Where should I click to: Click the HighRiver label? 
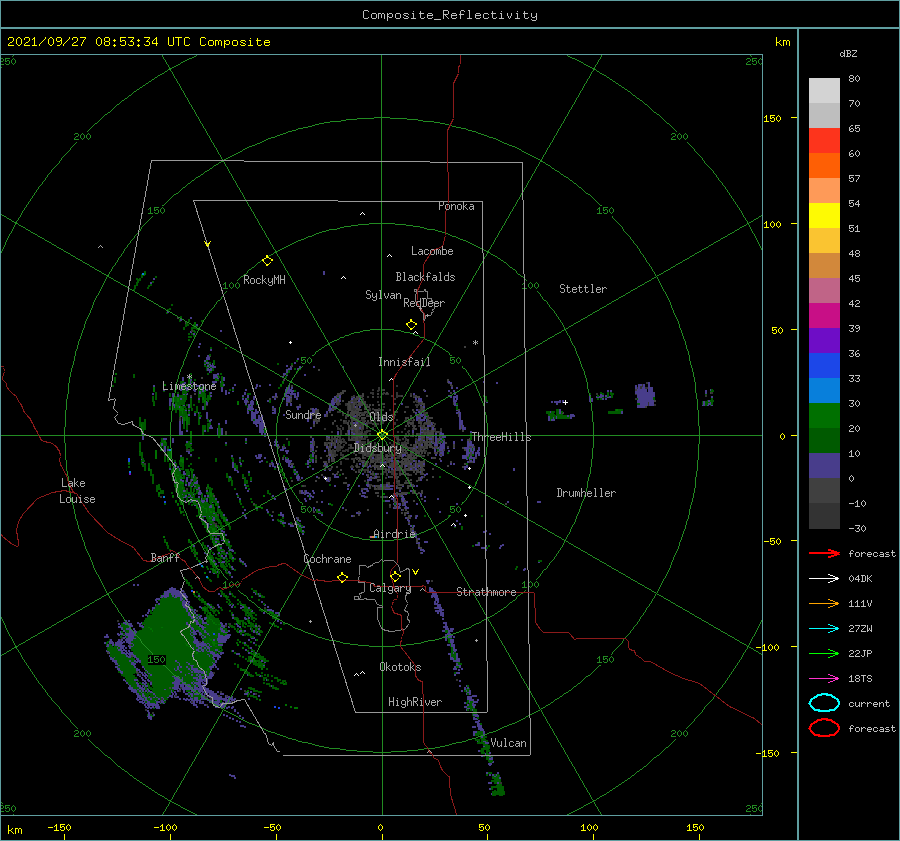415,702
